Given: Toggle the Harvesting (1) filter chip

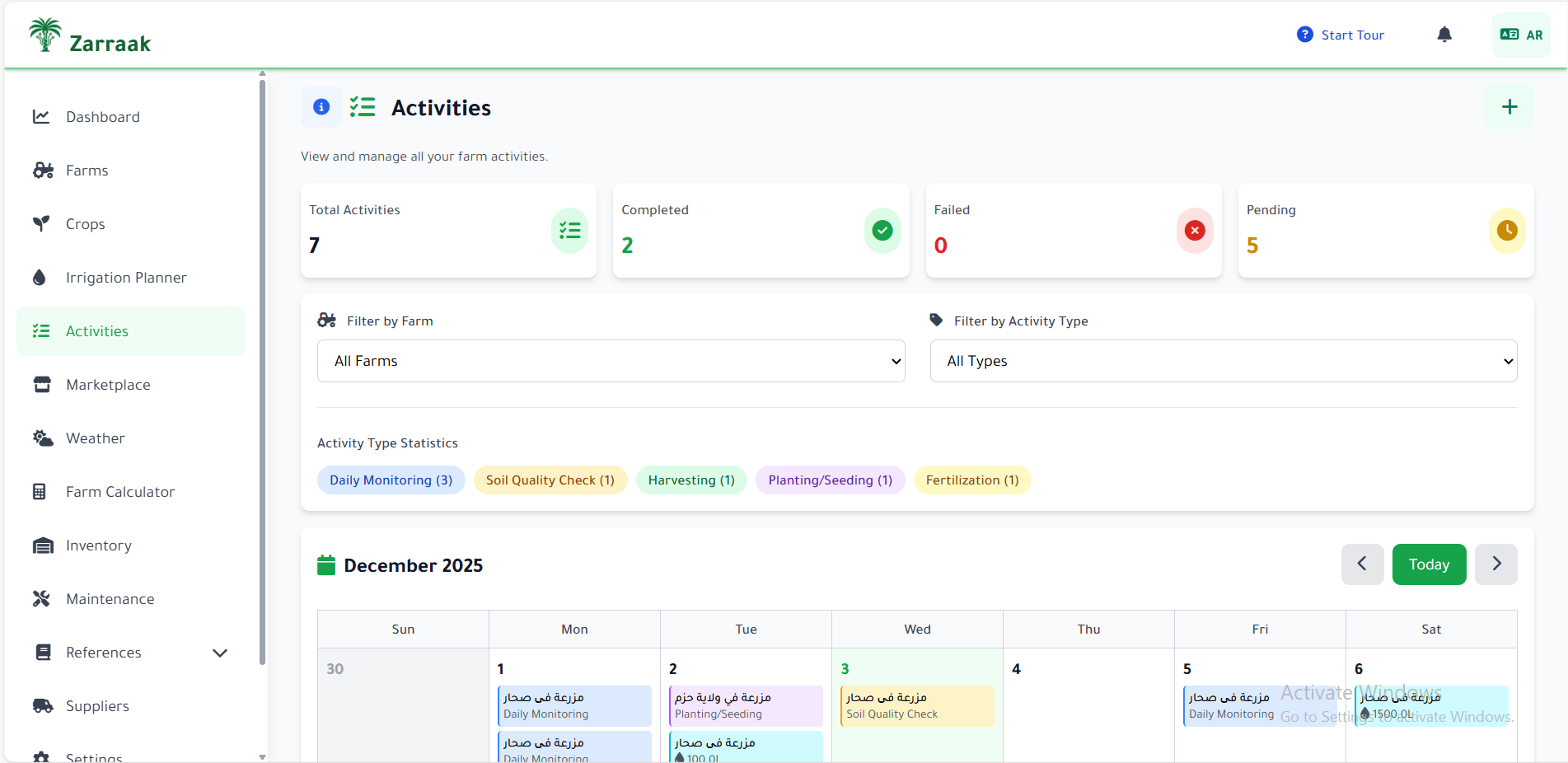Looking at the screenshot, I should pos(690,480).
